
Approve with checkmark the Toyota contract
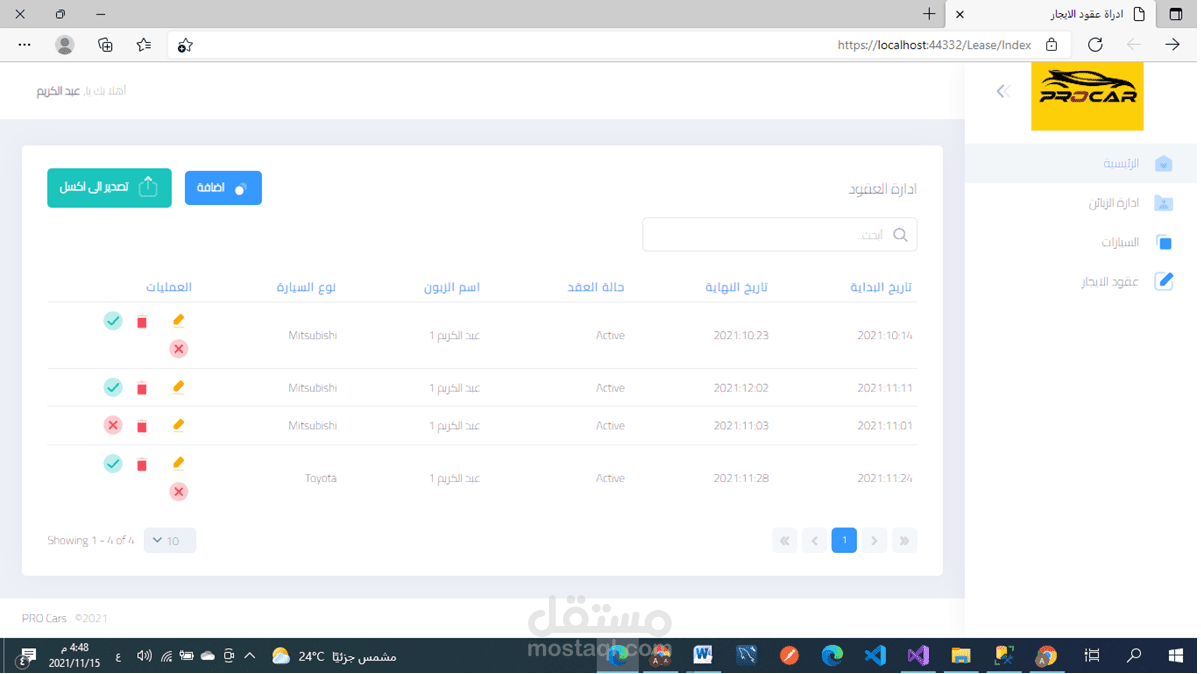click(x=113, y=463)
